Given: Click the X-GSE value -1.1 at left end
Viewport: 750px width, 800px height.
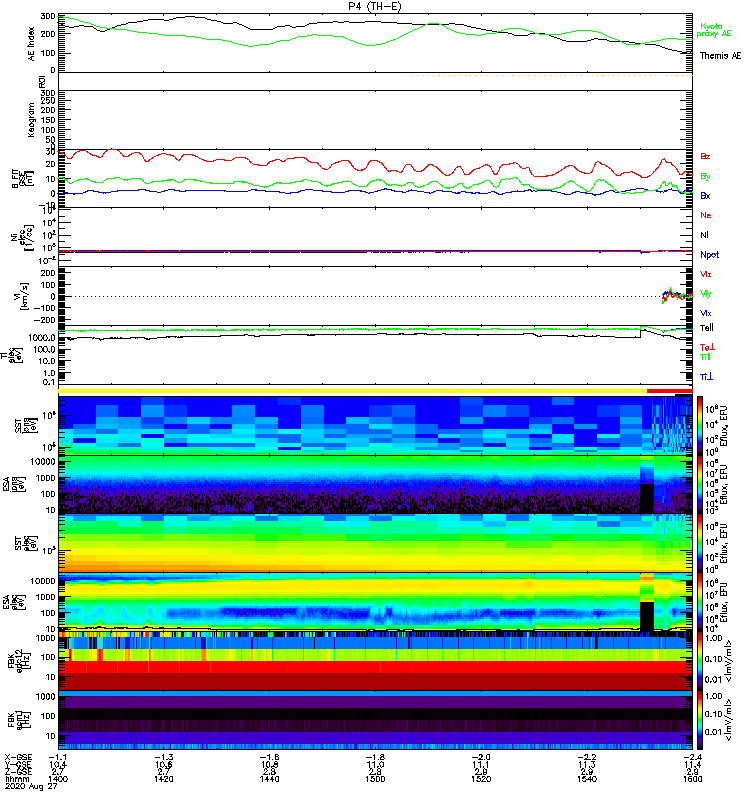Looking at the screenshot, I should [x=58, y=757].
